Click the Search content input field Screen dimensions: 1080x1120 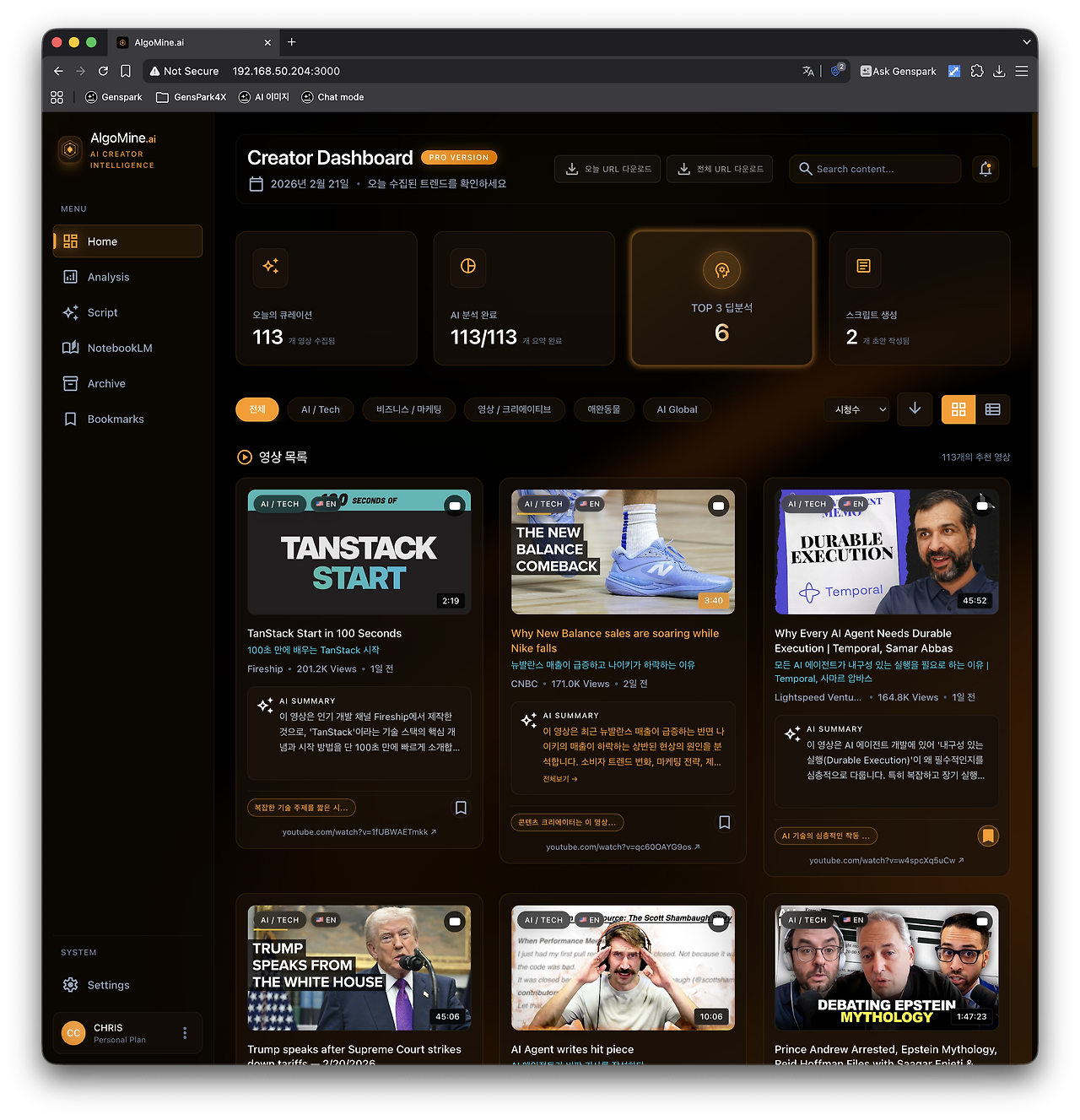pos(874,169)
